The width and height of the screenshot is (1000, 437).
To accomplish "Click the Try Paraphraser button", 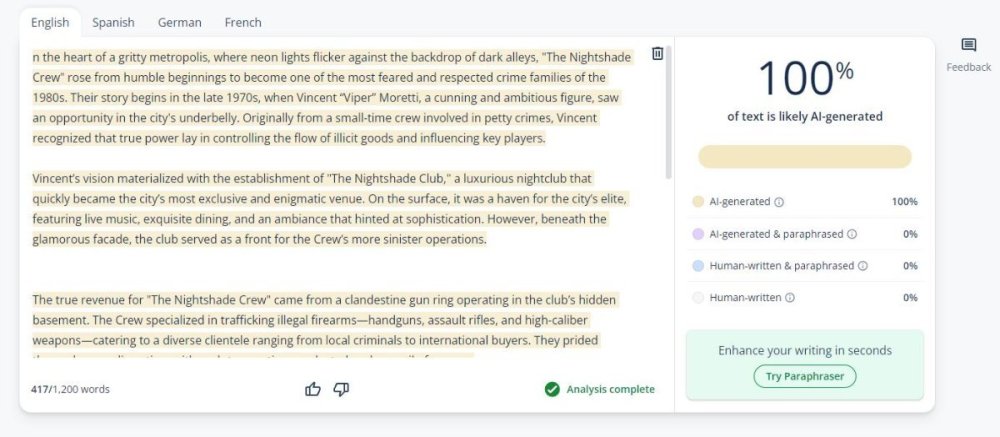I will (805, 377).
